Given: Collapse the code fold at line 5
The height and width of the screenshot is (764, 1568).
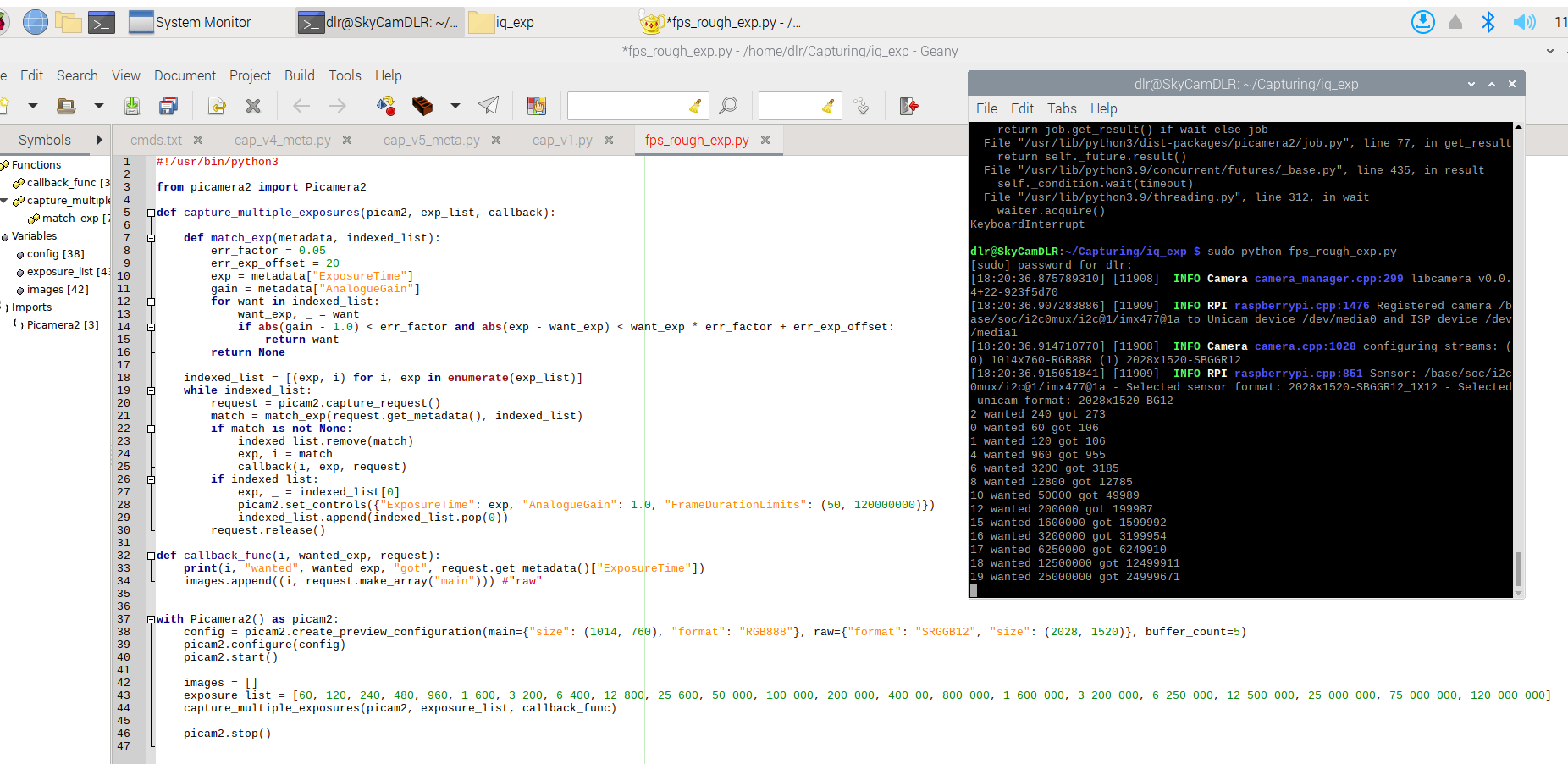Looking at the screenshot, I should (151, 212).
